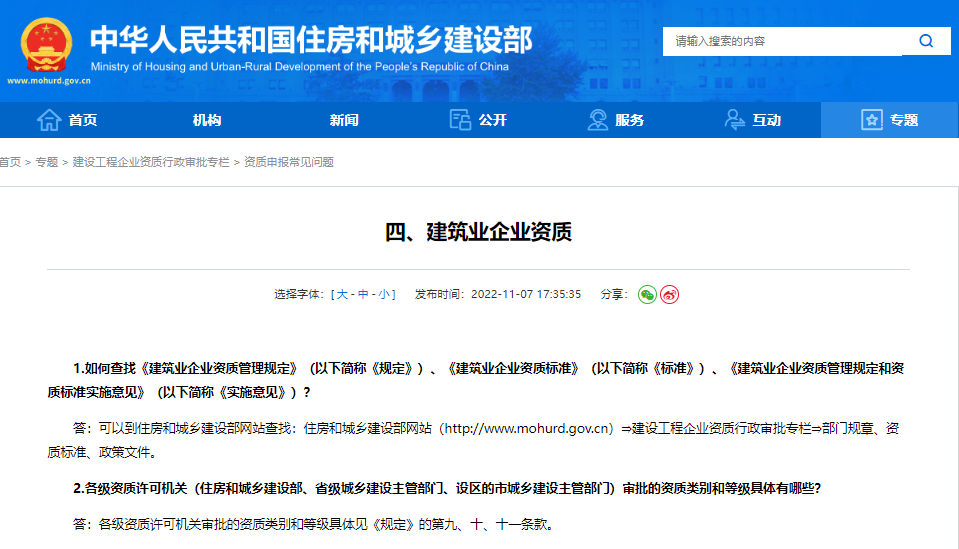Click the home house icon in navigation
Viewport: 959px width, 549px height.
(49, 120)
